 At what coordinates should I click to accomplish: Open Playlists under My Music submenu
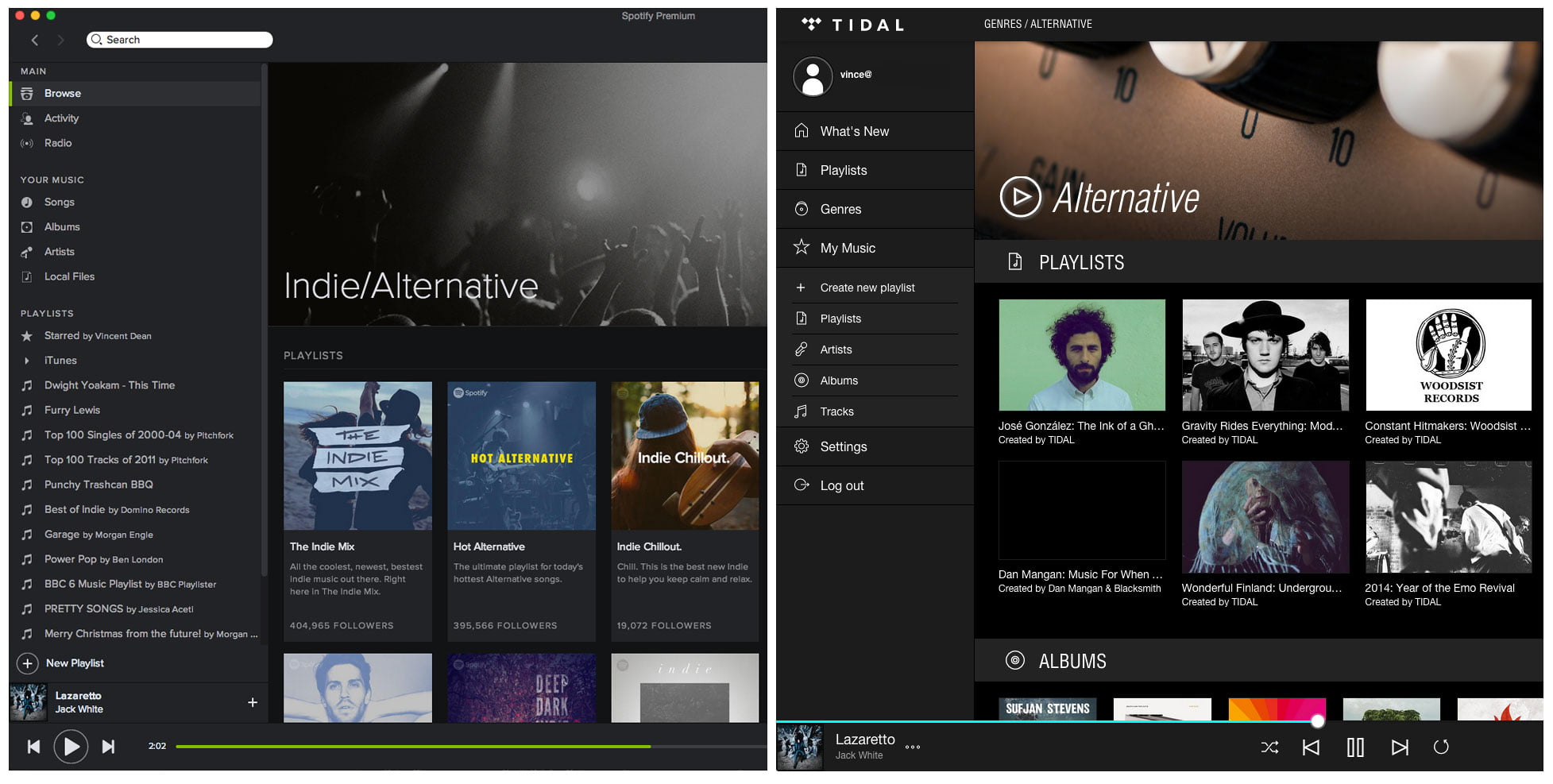coord(875,319)
